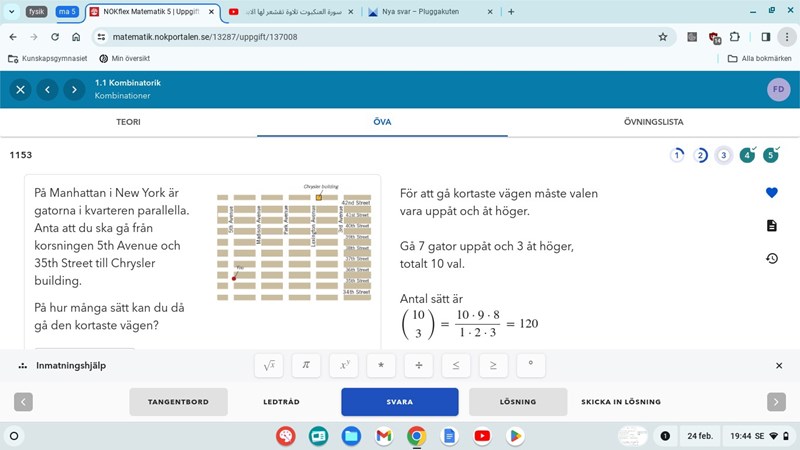800x450 pixels.
Task: Insert square root symbol
Action: click(x=268, y=366)
